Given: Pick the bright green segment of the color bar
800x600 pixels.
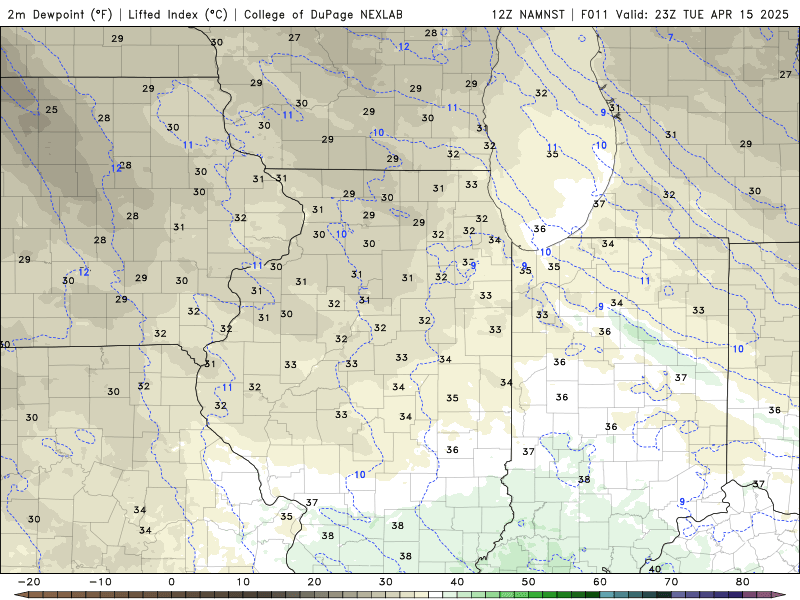Looking at the screenshot, I should tap(536, 595).
